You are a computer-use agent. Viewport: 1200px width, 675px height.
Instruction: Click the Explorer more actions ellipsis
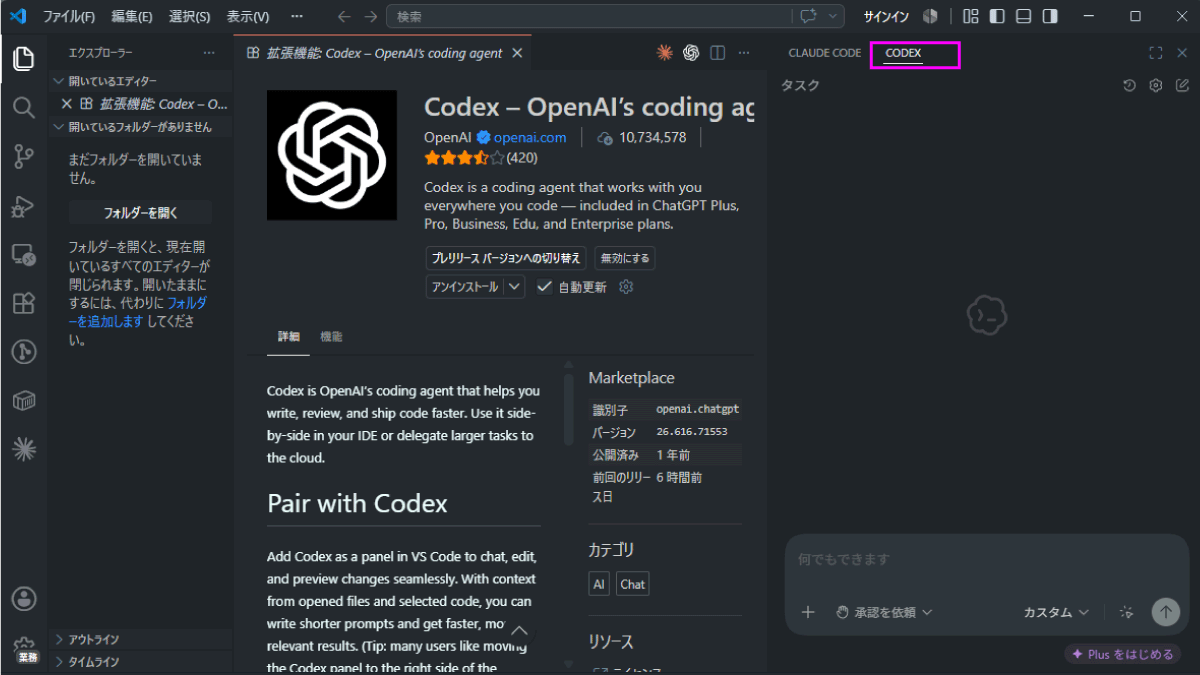(x=209, y=53)
